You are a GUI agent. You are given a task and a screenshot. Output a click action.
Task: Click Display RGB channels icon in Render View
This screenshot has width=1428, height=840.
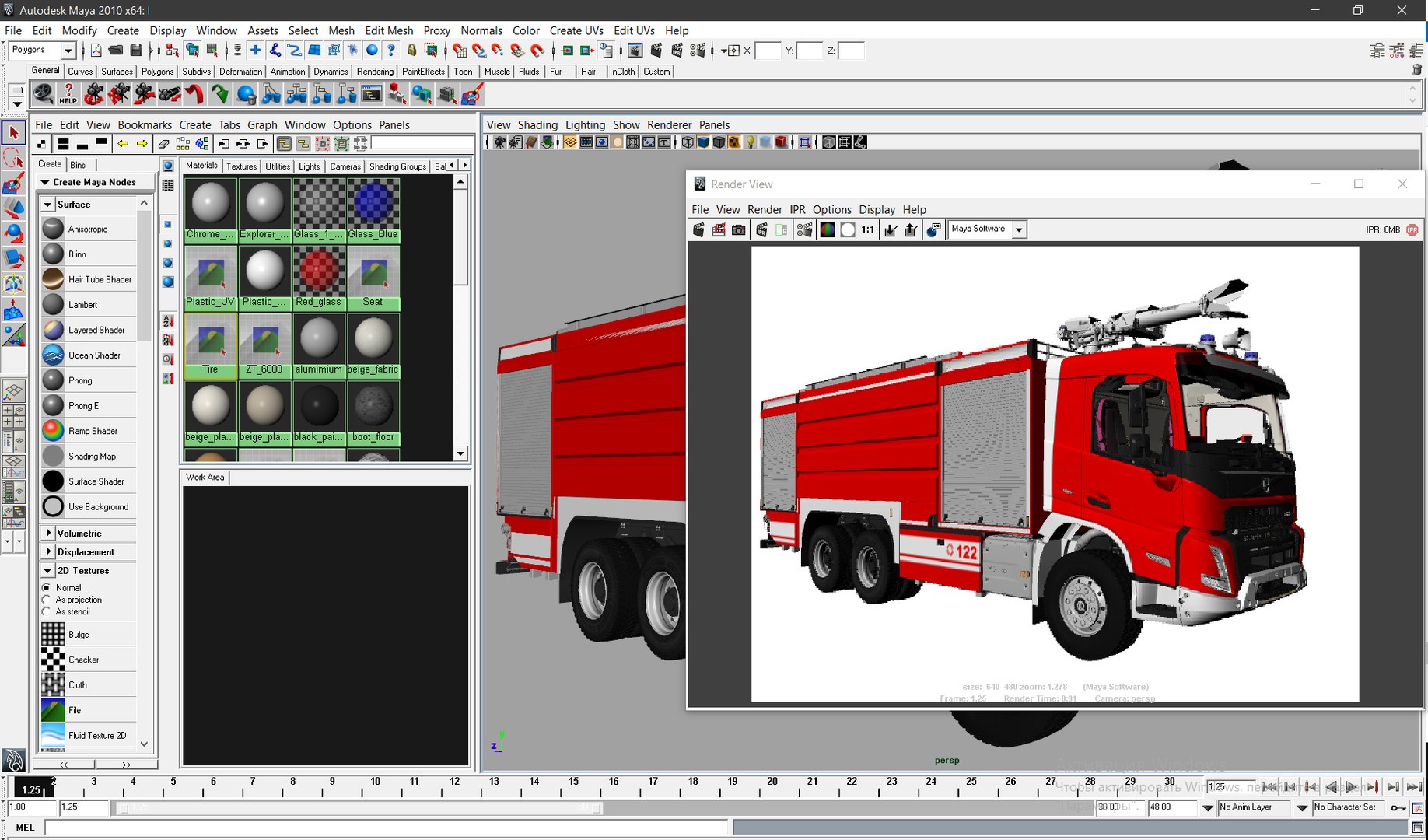click(828, 229)
